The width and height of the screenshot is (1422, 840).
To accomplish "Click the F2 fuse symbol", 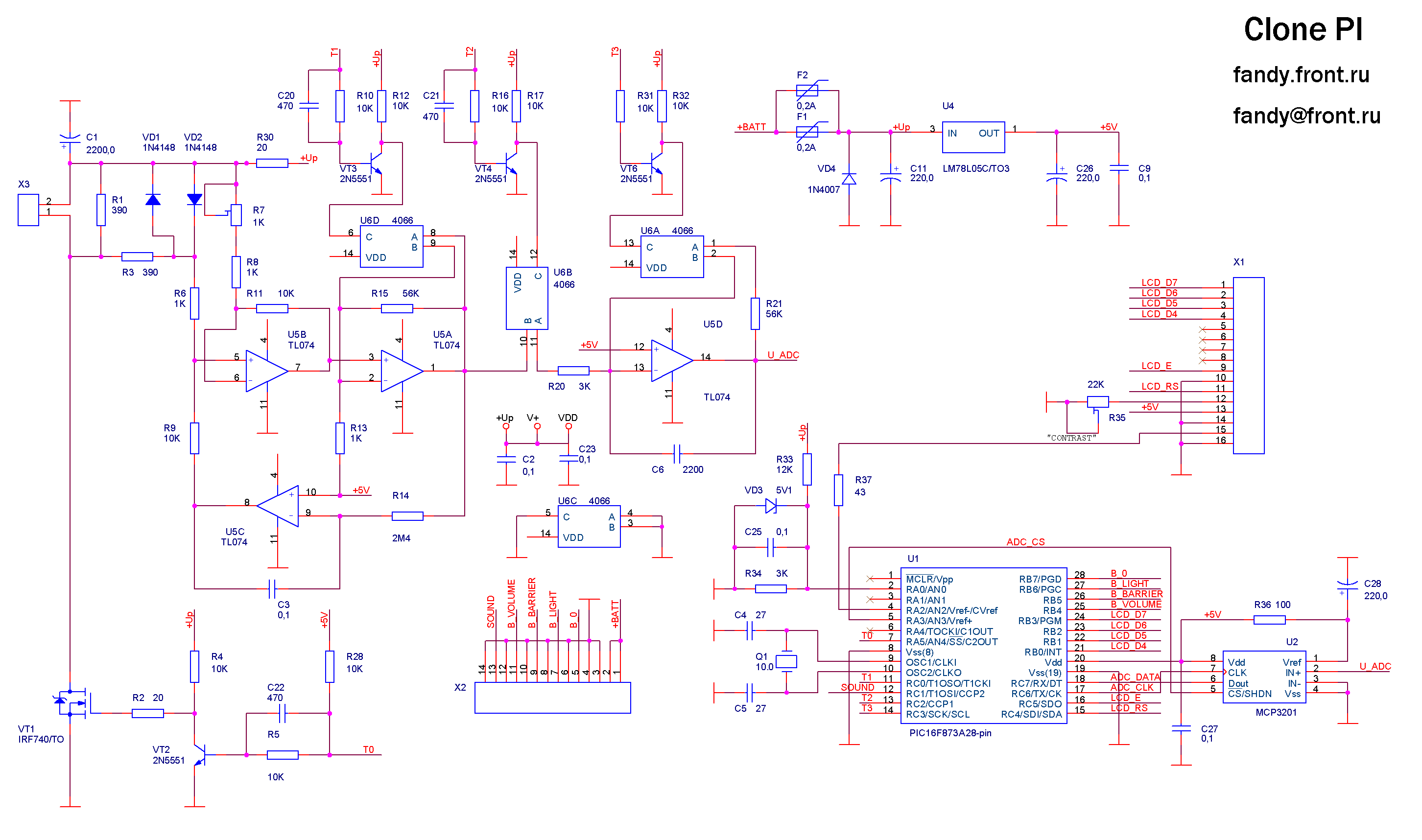I will 806,90.
